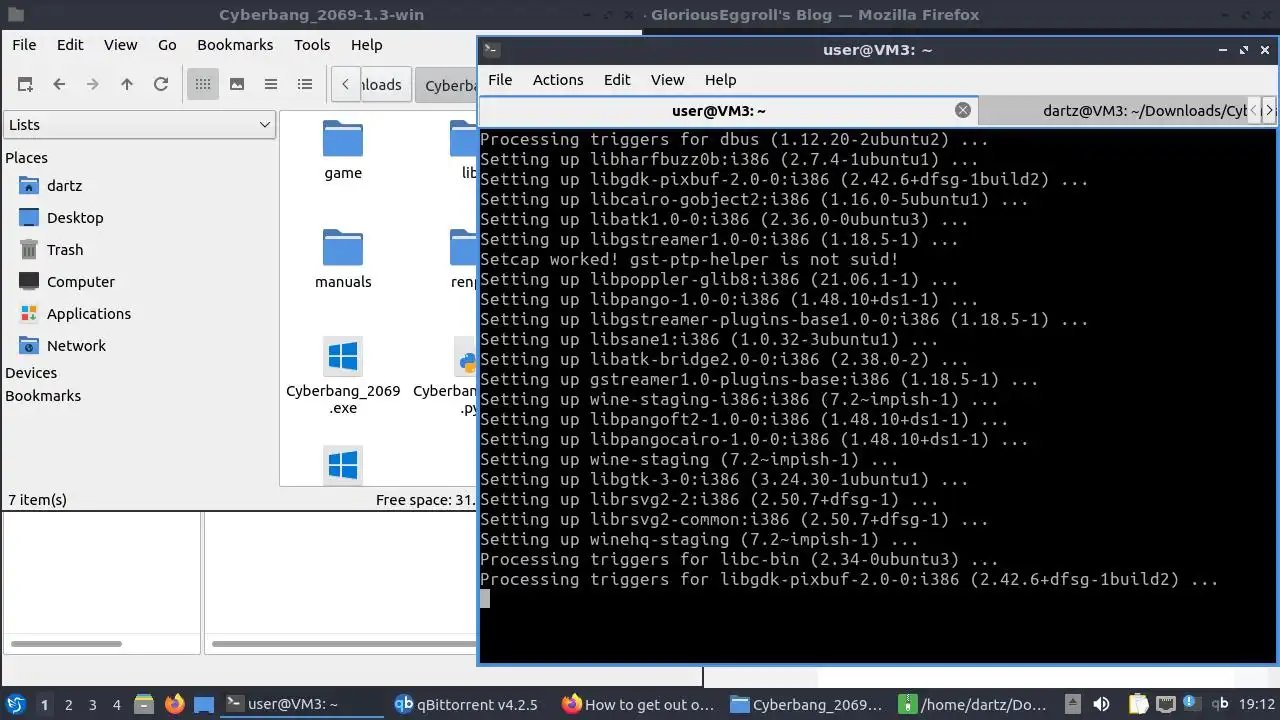The height and width of the screenshot is (720, 1280).
Task: Switch to user@VM3 terminal tab
Action: pyautogui.click(x=719, y=111)
